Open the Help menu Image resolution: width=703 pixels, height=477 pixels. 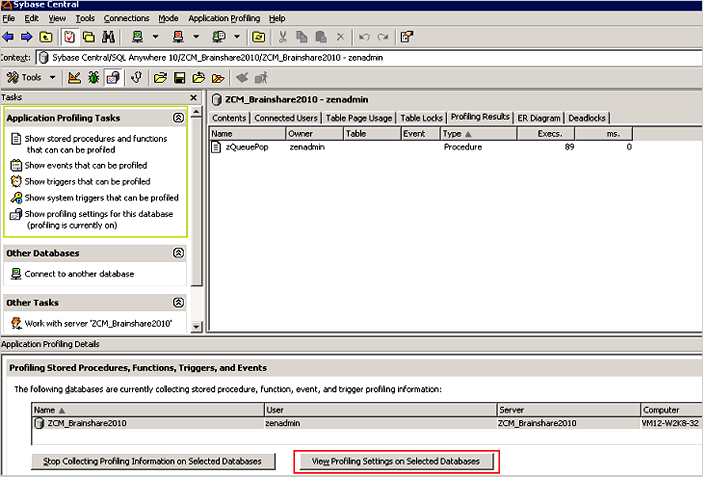(277, 18)
